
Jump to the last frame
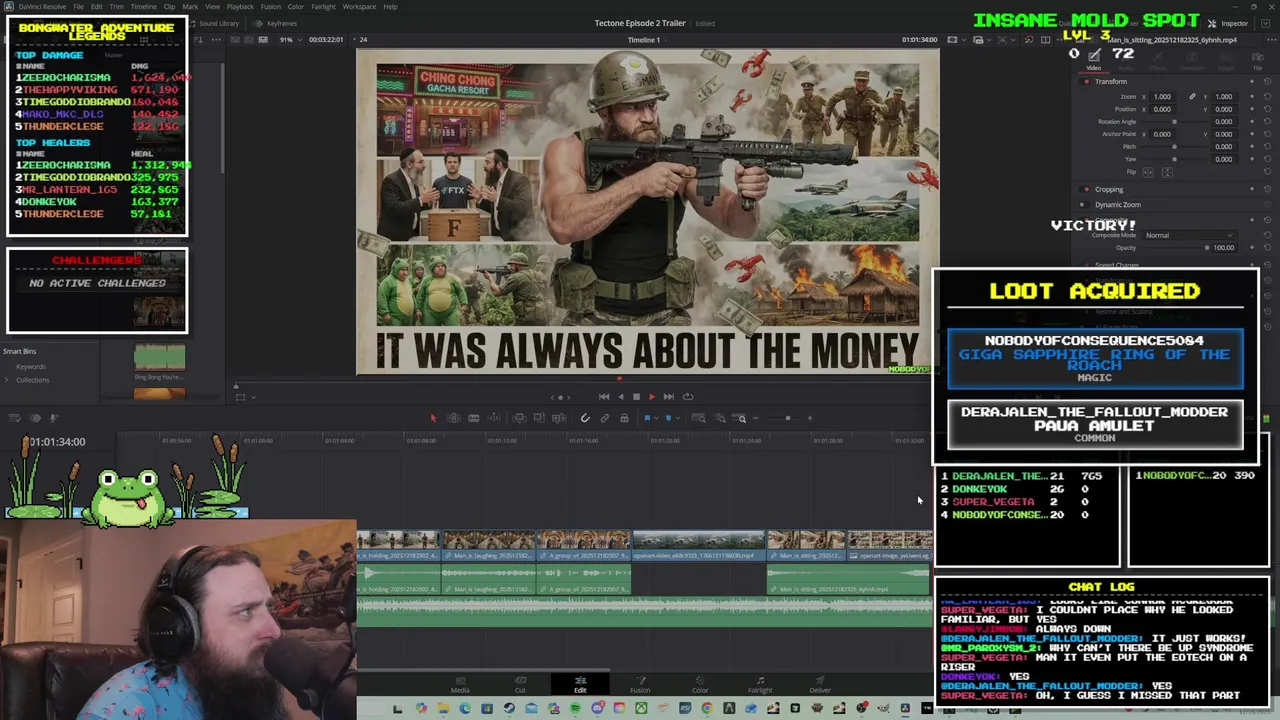pos(668,397)
